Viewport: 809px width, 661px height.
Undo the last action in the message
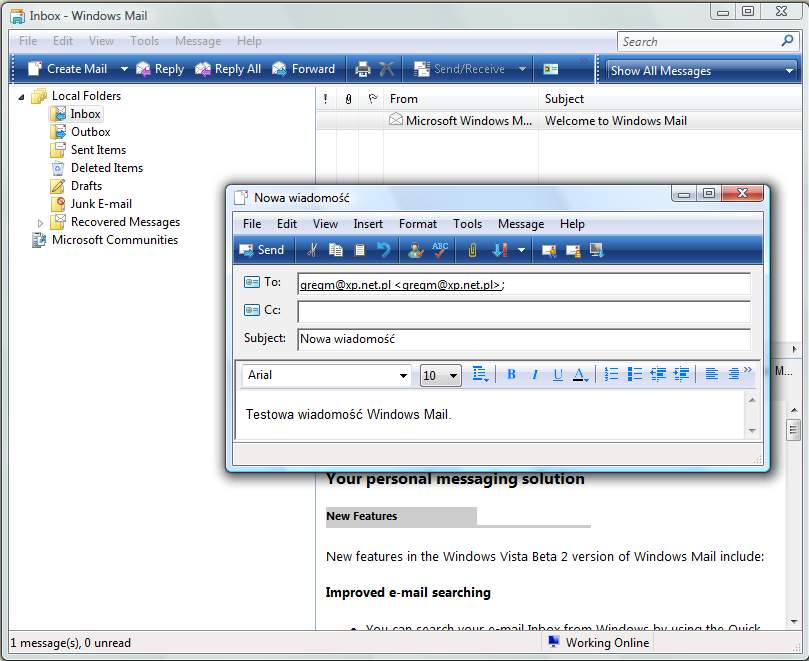pos(384,250)
